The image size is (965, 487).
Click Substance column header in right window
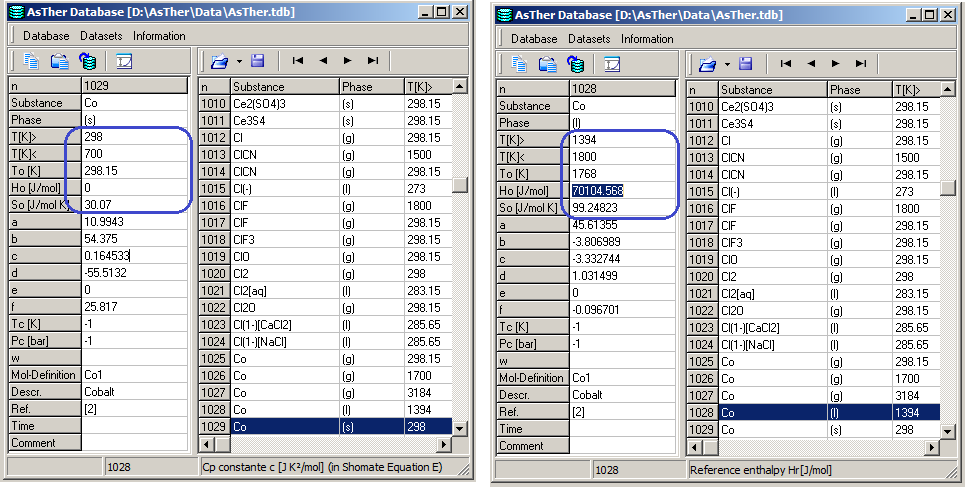[773, 90]
